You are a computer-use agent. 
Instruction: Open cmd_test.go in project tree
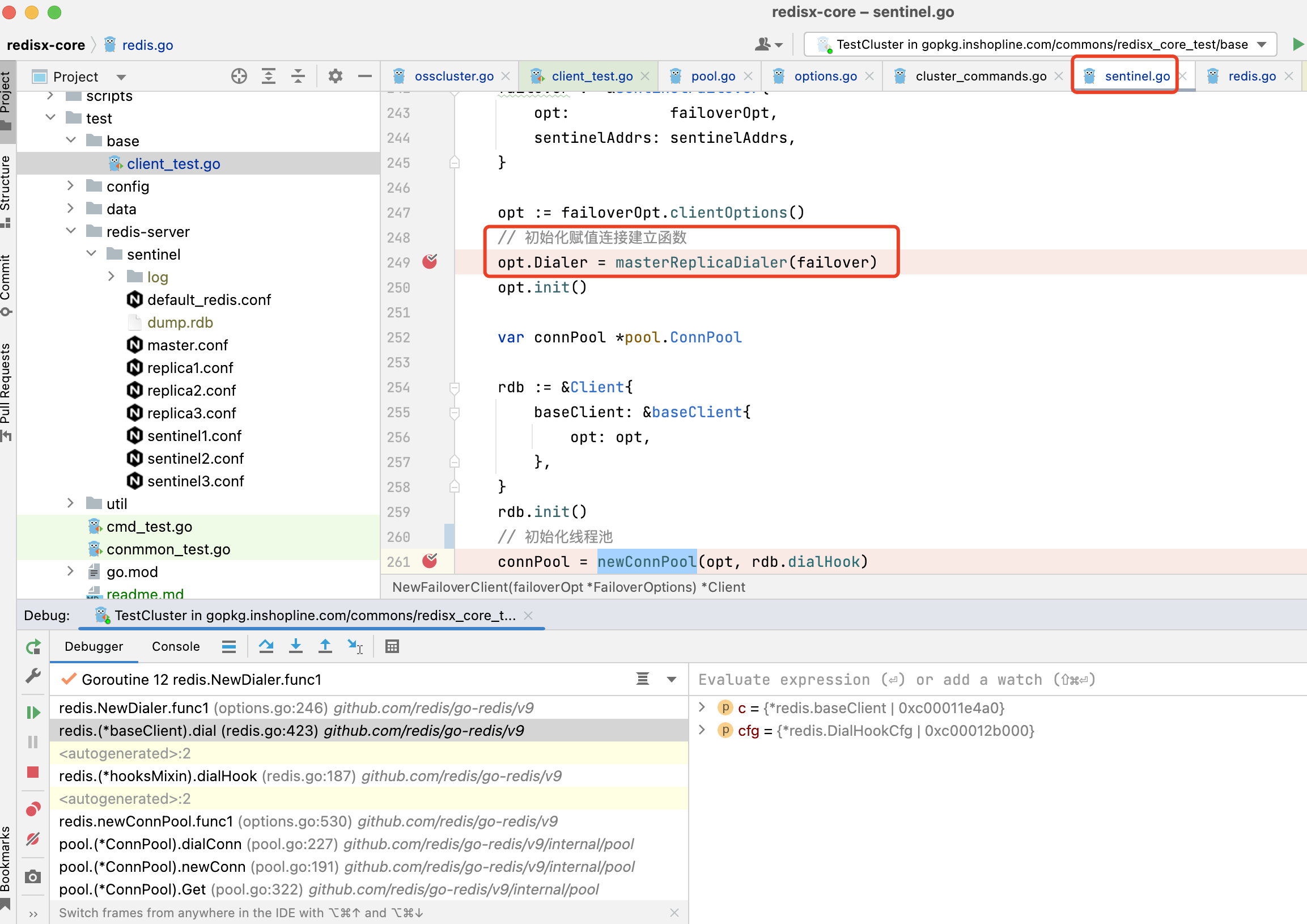click(x=149, y=526)
